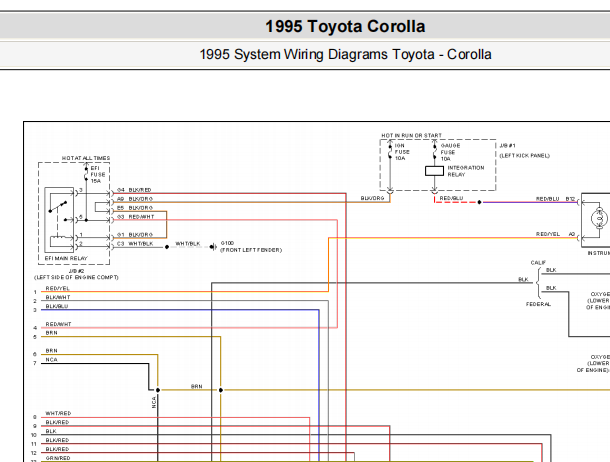Click row 5 'BRN' wire label
The height and width of the screenshot is (462, 610).
pyautogui.click(x=51, y=333)
